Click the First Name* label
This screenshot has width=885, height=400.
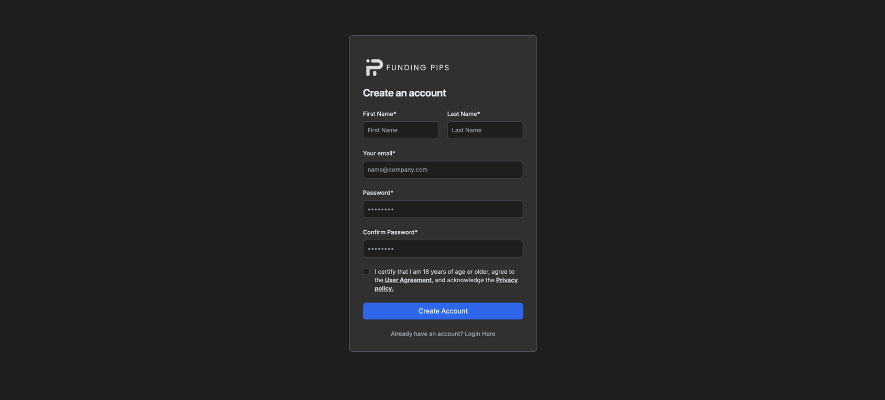[379, 114]
